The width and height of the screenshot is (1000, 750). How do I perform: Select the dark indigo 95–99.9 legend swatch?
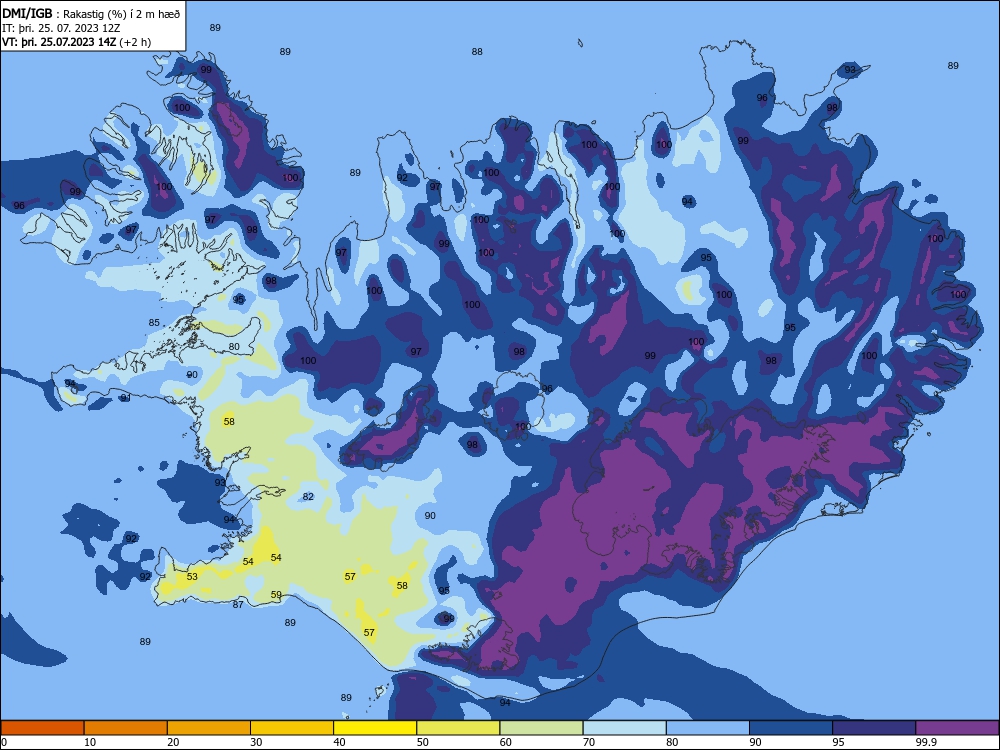874,728
